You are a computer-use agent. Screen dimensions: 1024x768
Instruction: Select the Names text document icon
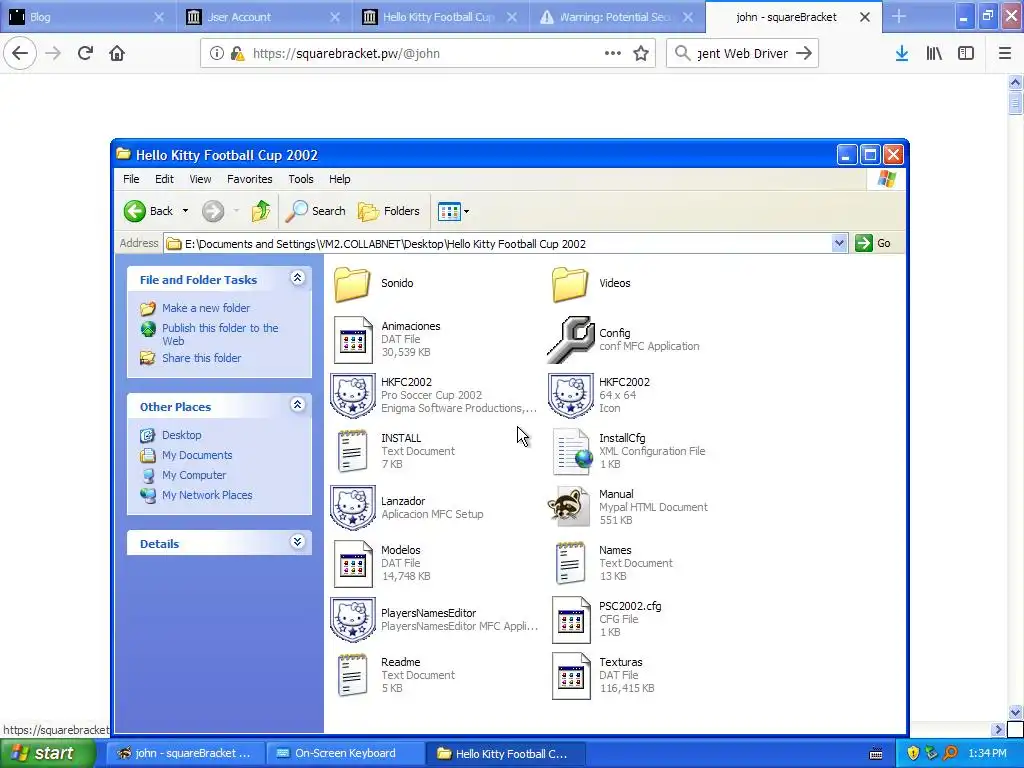pos(571,564)
